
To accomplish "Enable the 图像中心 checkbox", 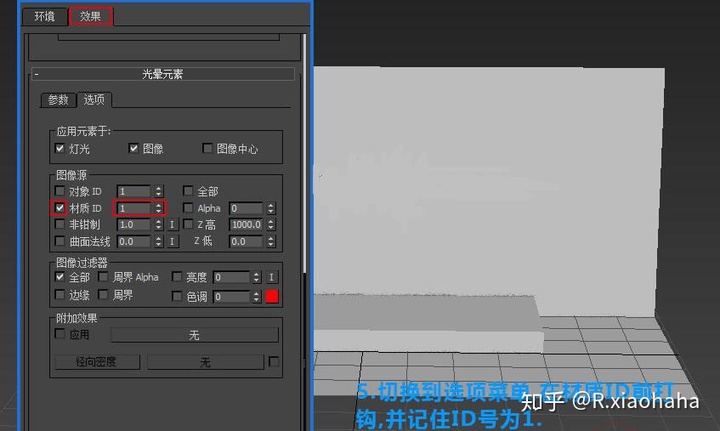I will click(x=208, y=148).
